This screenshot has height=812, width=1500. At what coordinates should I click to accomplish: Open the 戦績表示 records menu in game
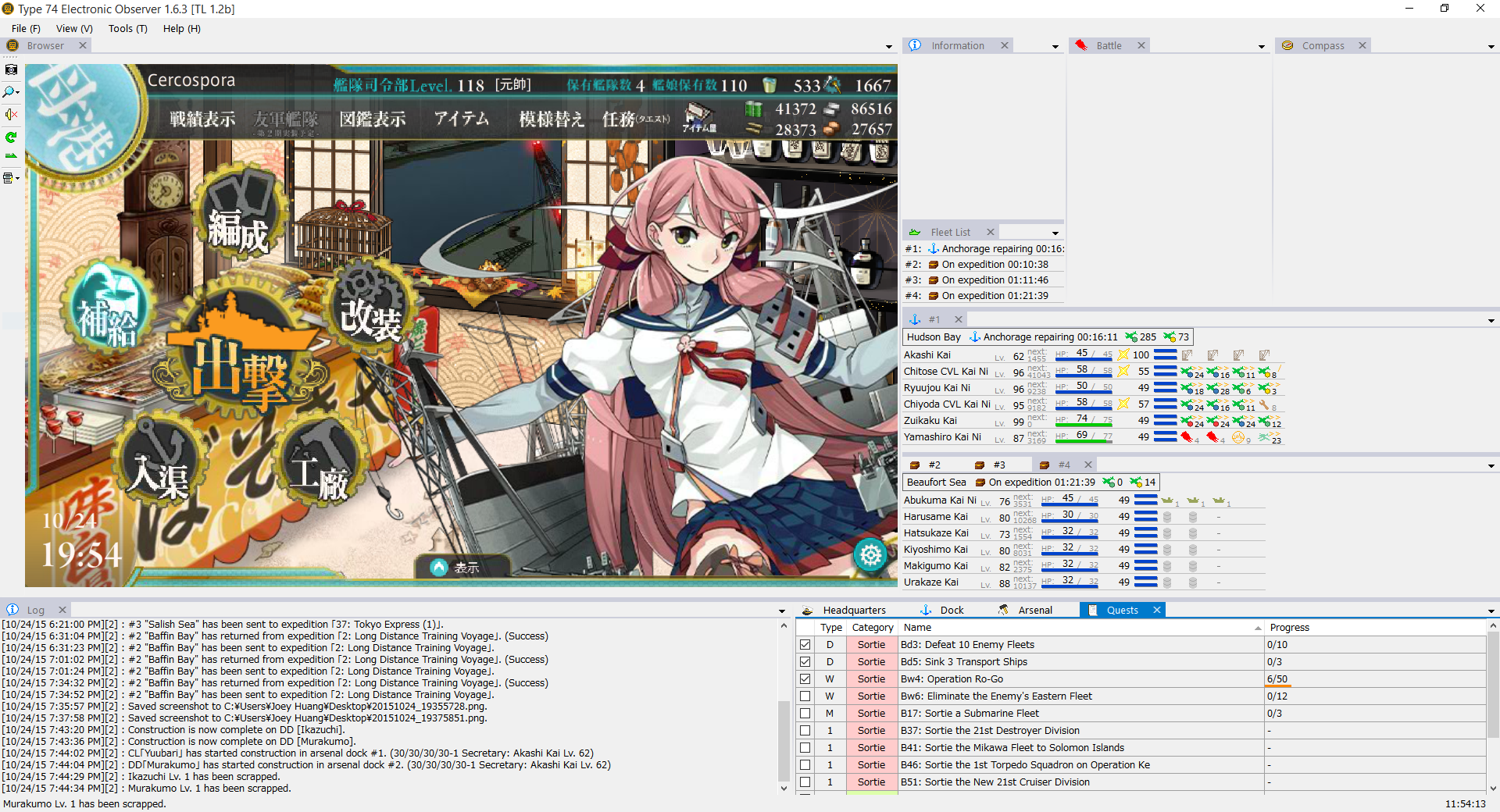click(202, 119)
